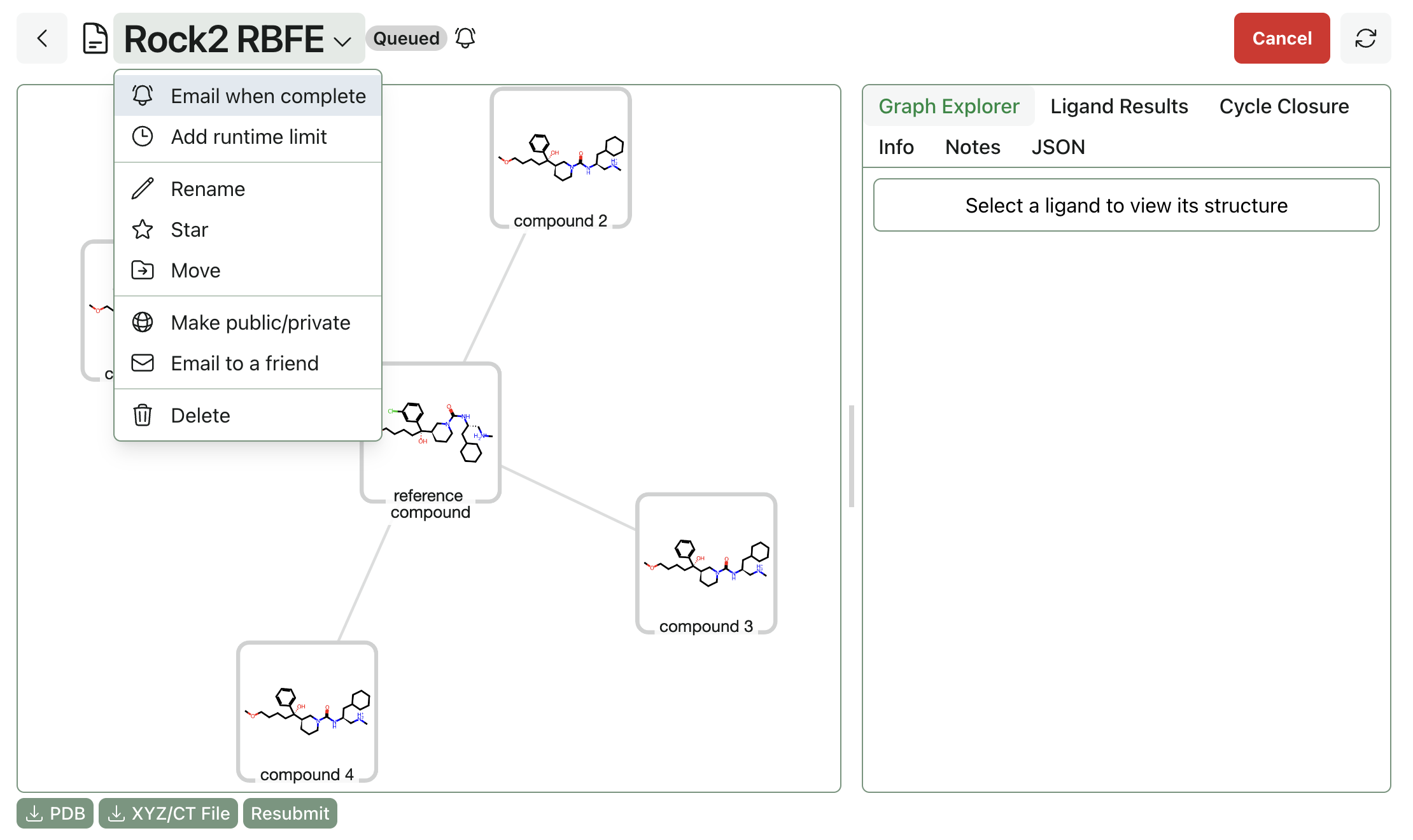Screen dimensions: 1413x840
Task: Click the document icon beside Rock2 RBFE title
Action: pyautogui.click(x=94, y=38)
